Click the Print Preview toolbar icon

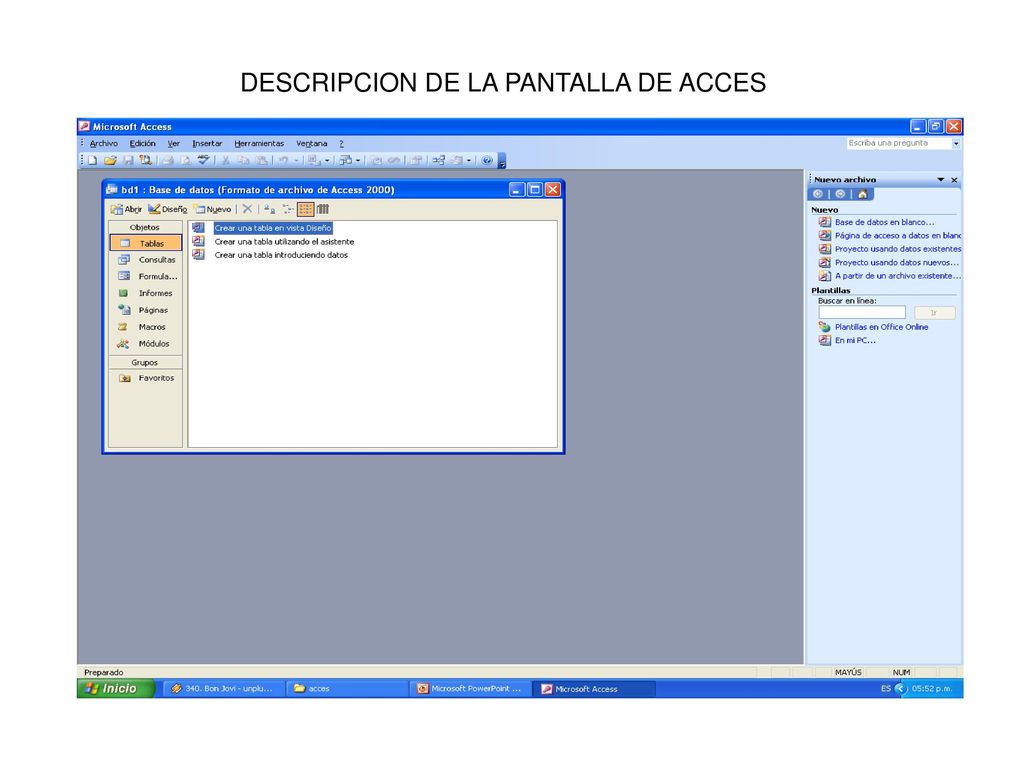[x=185, y=160]
